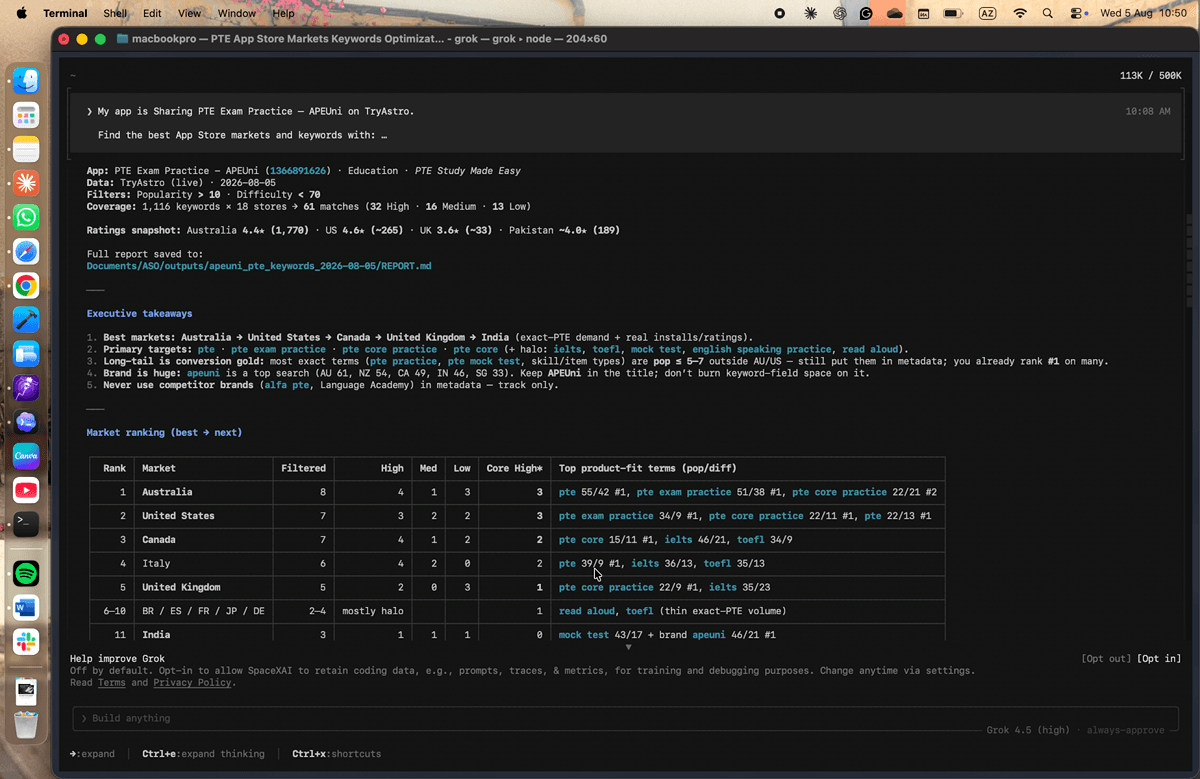Viewport: 1200px width, 779px height.
Task: Click the United States table row
Action: point(517,516)
